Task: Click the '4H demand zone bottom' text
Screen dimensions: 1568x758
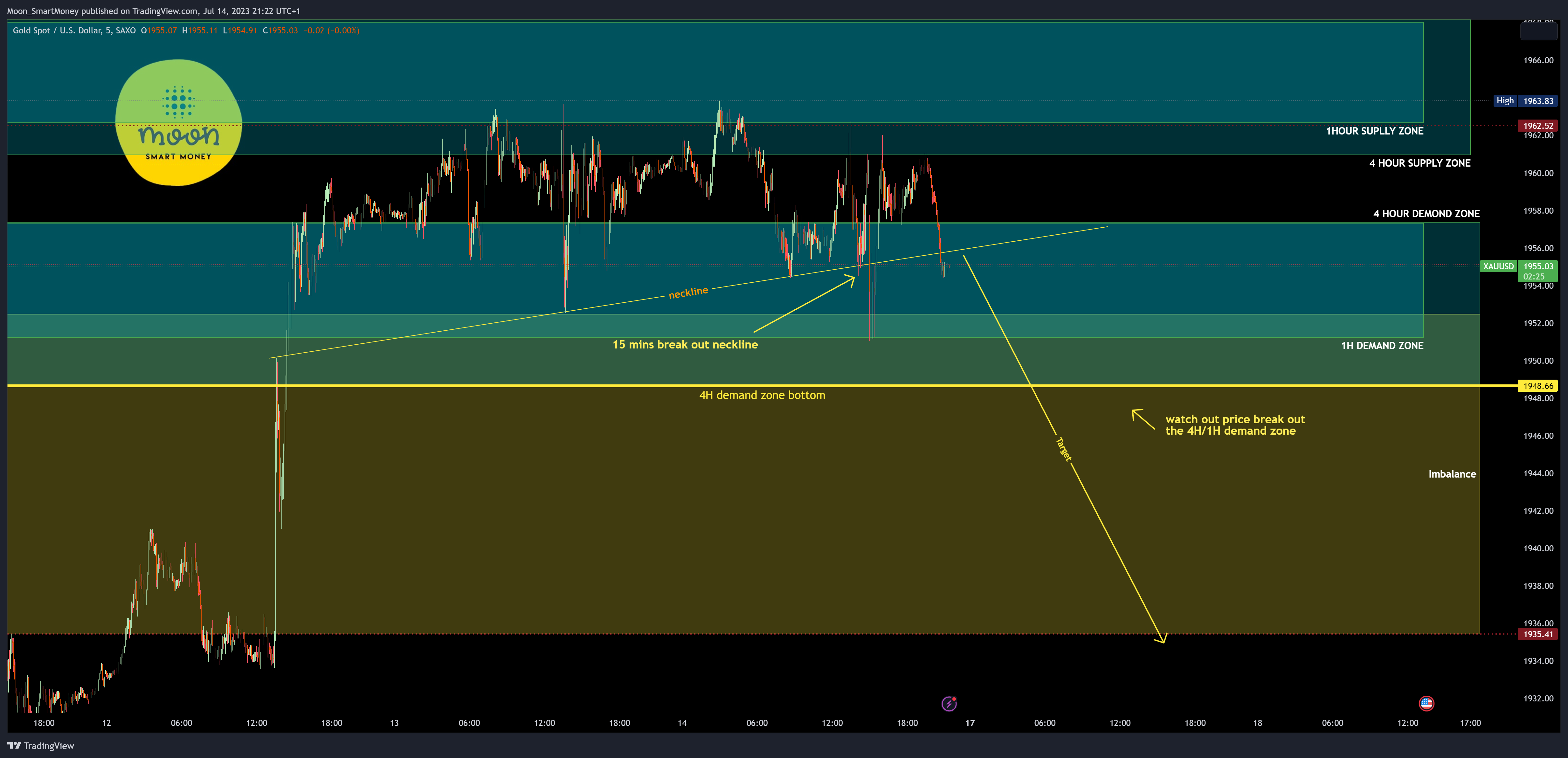Action: 762,395
